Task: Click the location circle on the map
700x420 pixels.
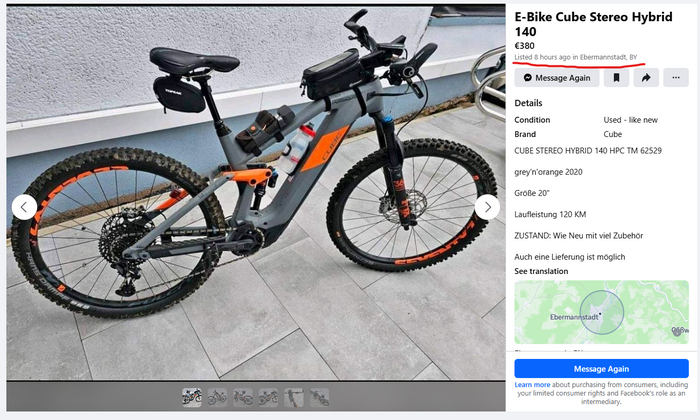Action: (x=601, y=312)
